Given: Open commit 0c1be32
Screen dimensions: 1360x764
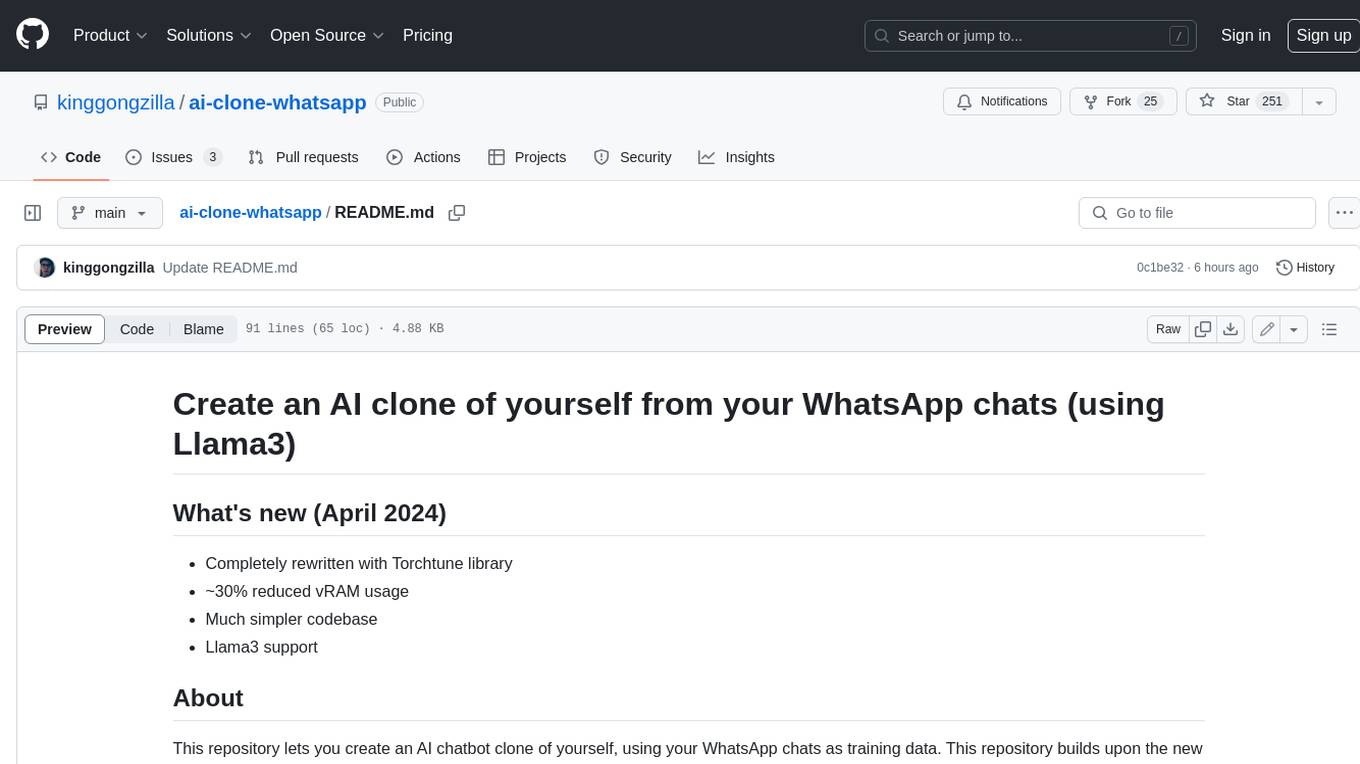Looking at the screenshot, I should pos(1159,268).
